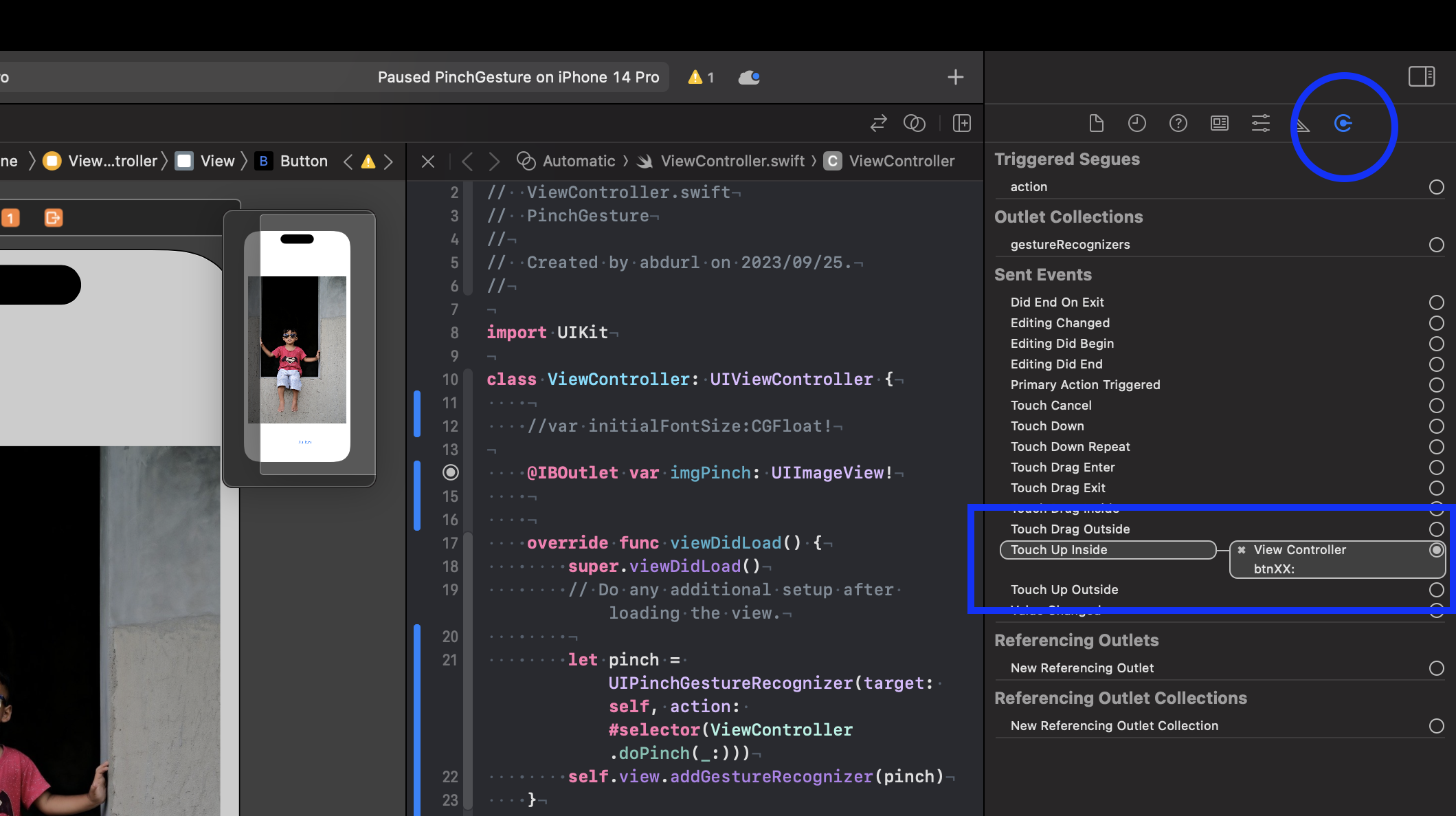
Task: Click the New Referencing Outlet circle
Action: coord(1436,668)
